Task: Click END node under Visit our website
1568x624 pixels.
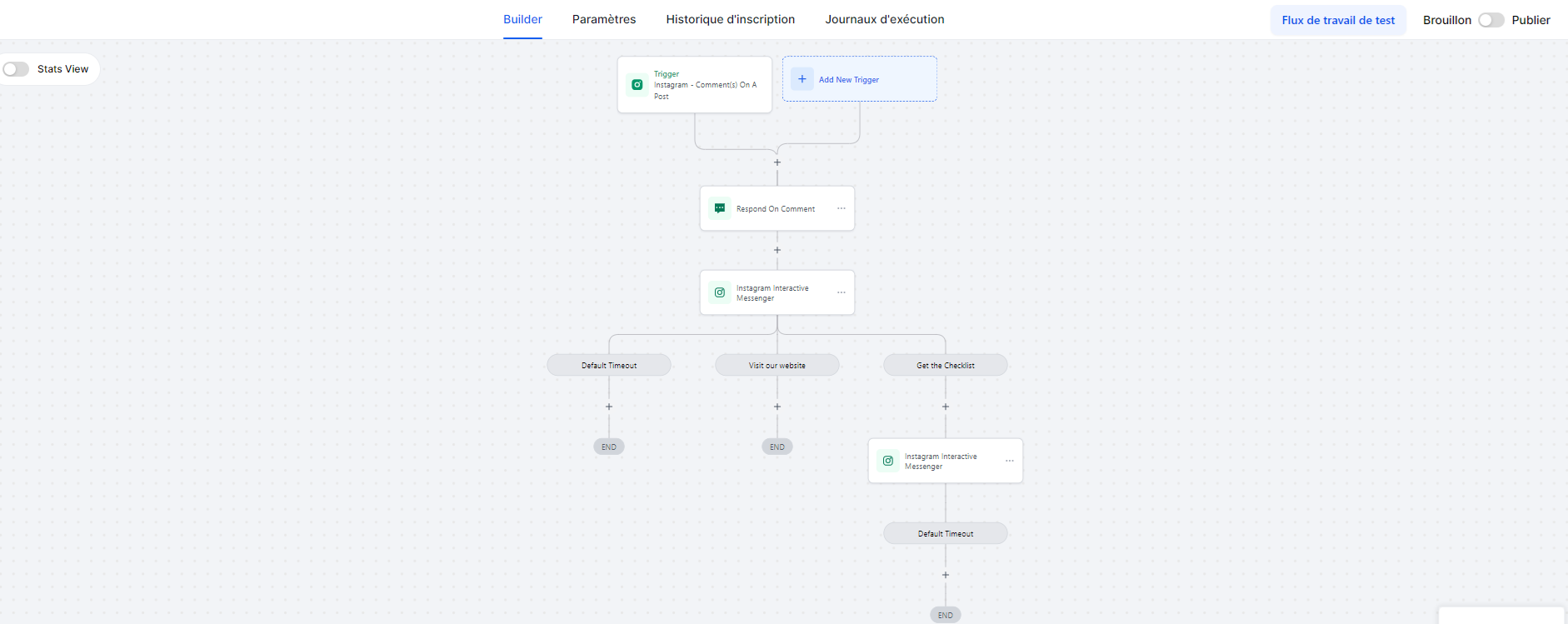Action: [x=777, y=447]
